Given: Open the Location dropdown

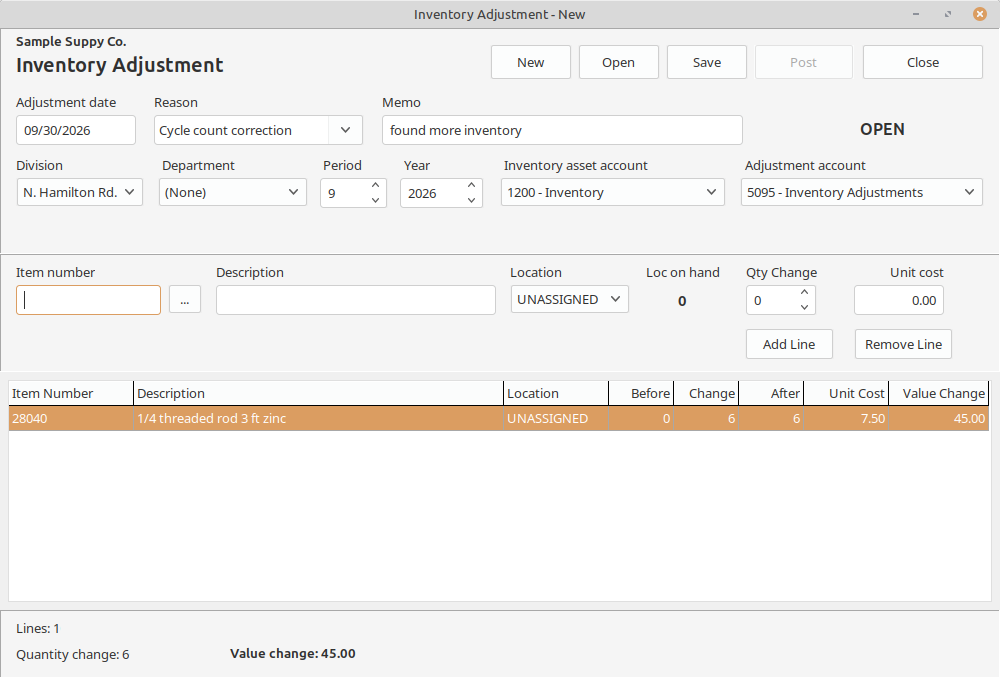Looking at the screenshot, I should (x=570, y=299).
